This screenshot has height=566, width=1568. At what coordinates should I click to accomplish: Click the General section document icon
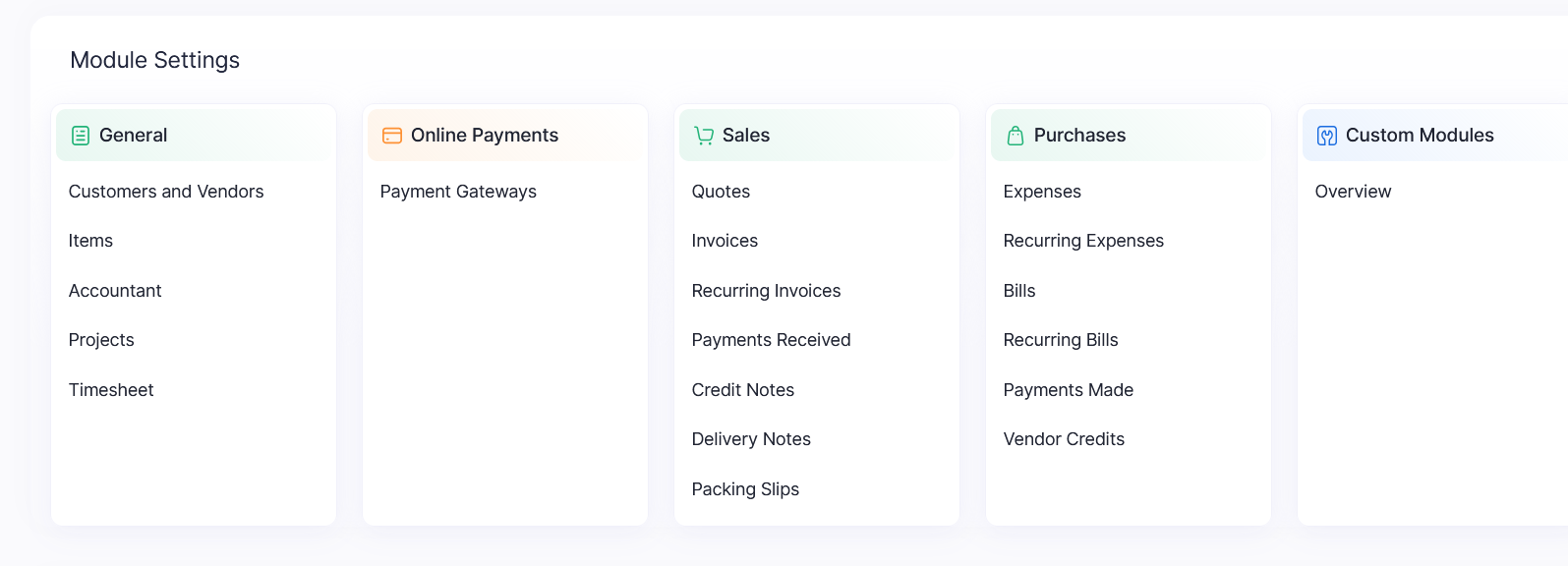(81, 136)
